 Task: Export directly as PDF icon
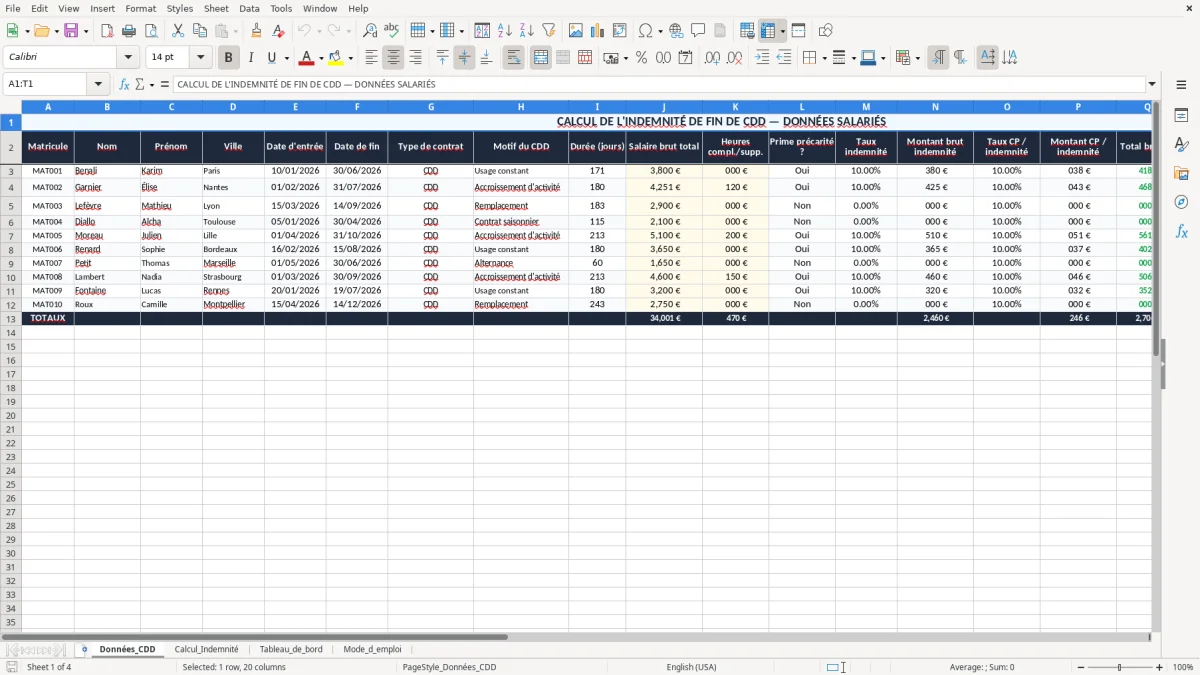pyautogui.click(x=107, y=31)
